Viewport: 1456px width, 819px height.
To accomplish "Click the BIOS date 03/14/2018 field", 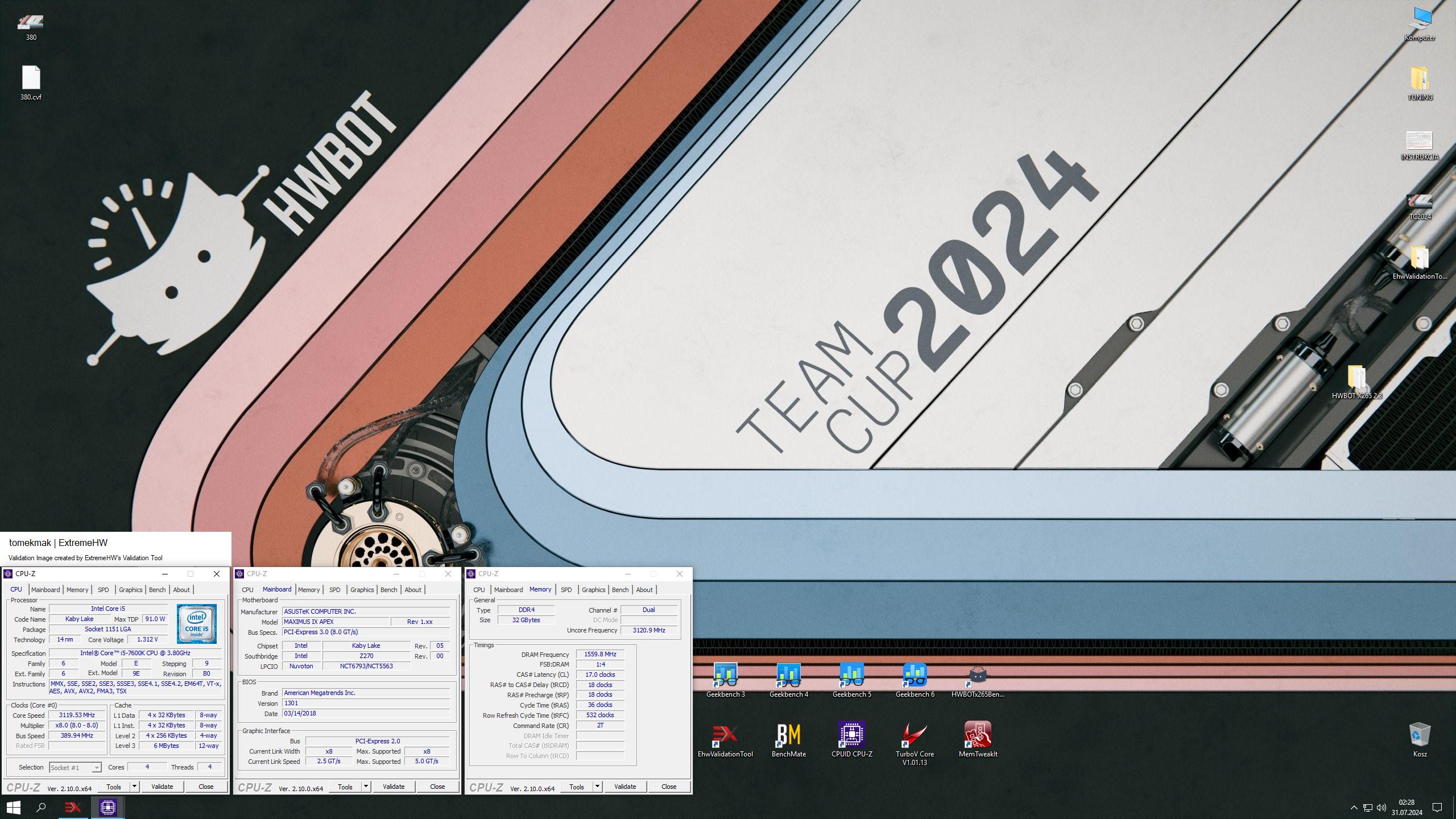I will tap(366, 714).
